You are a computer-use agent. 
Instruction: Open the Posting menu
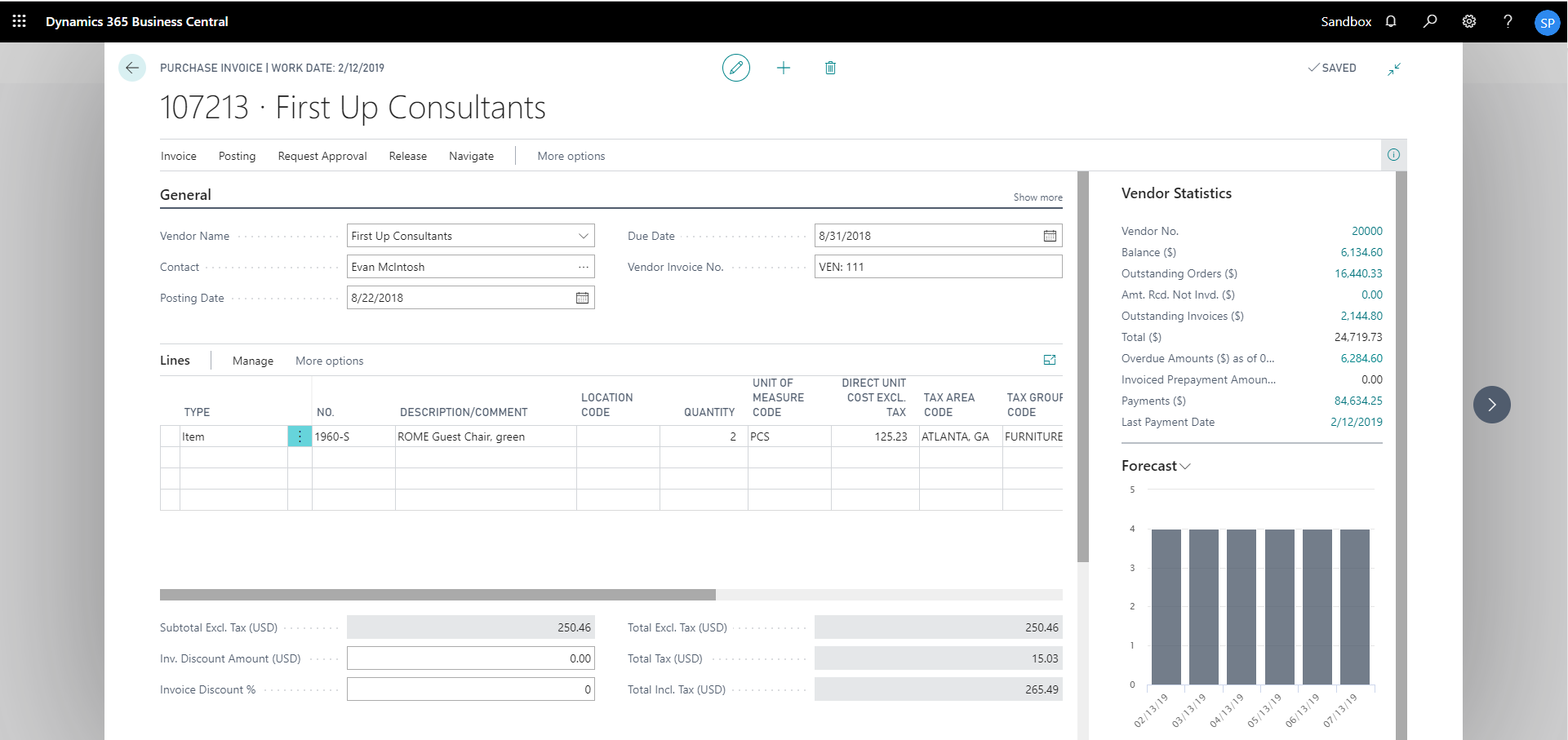point(237,156)
